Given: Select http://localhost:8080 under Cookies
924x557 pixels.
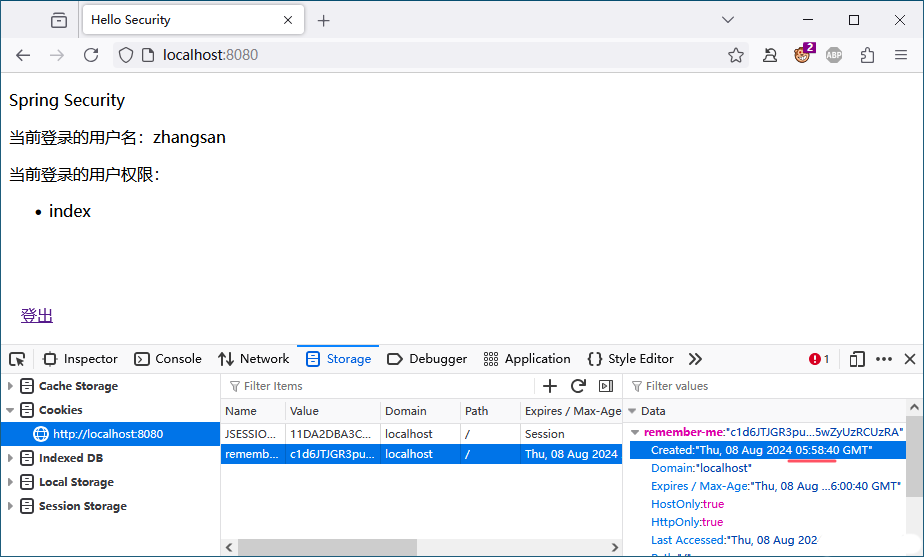Looking at the screenshot, I should tap(110, 434).
